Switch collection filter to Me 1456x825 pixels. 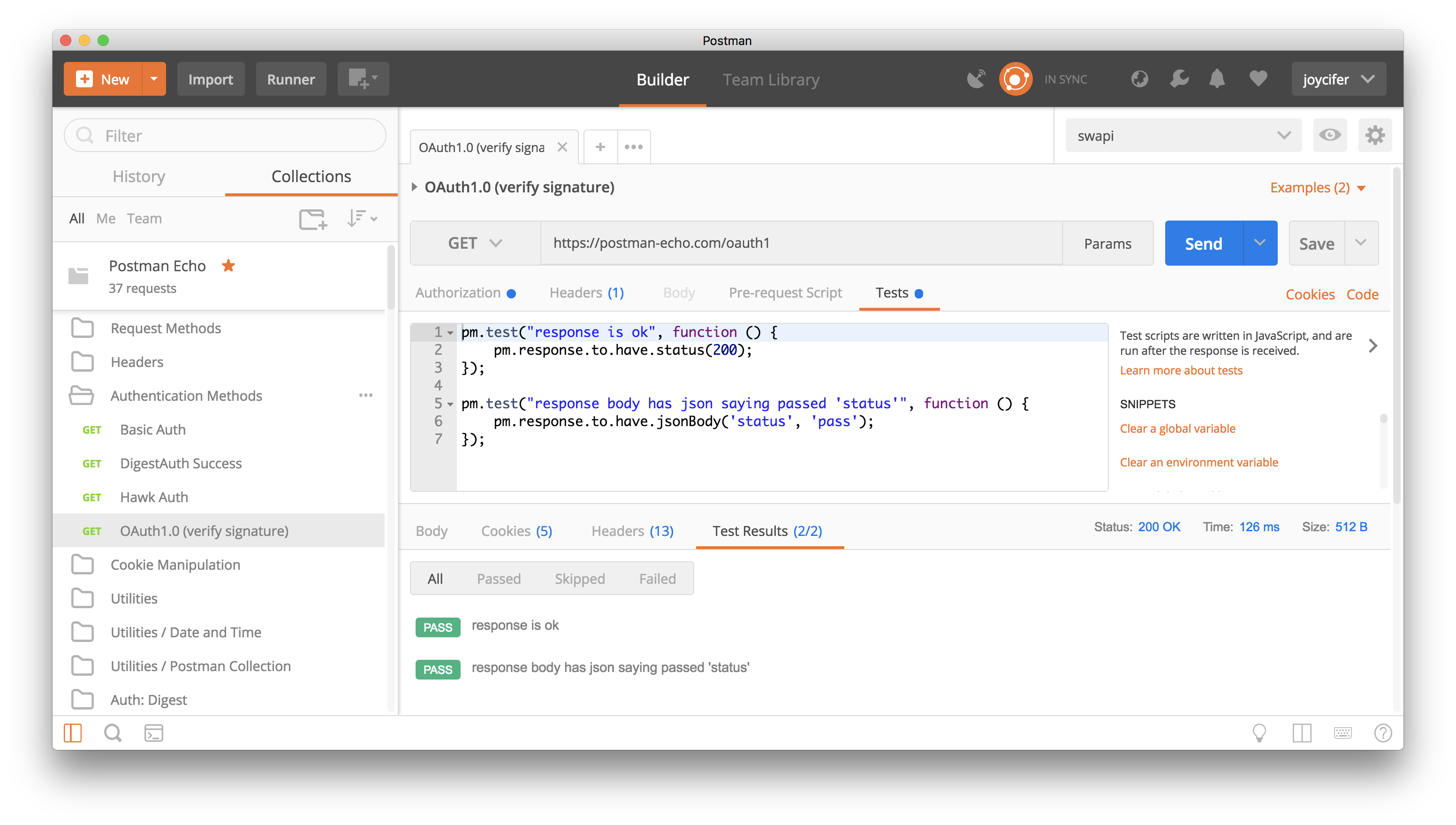point(106,218)
